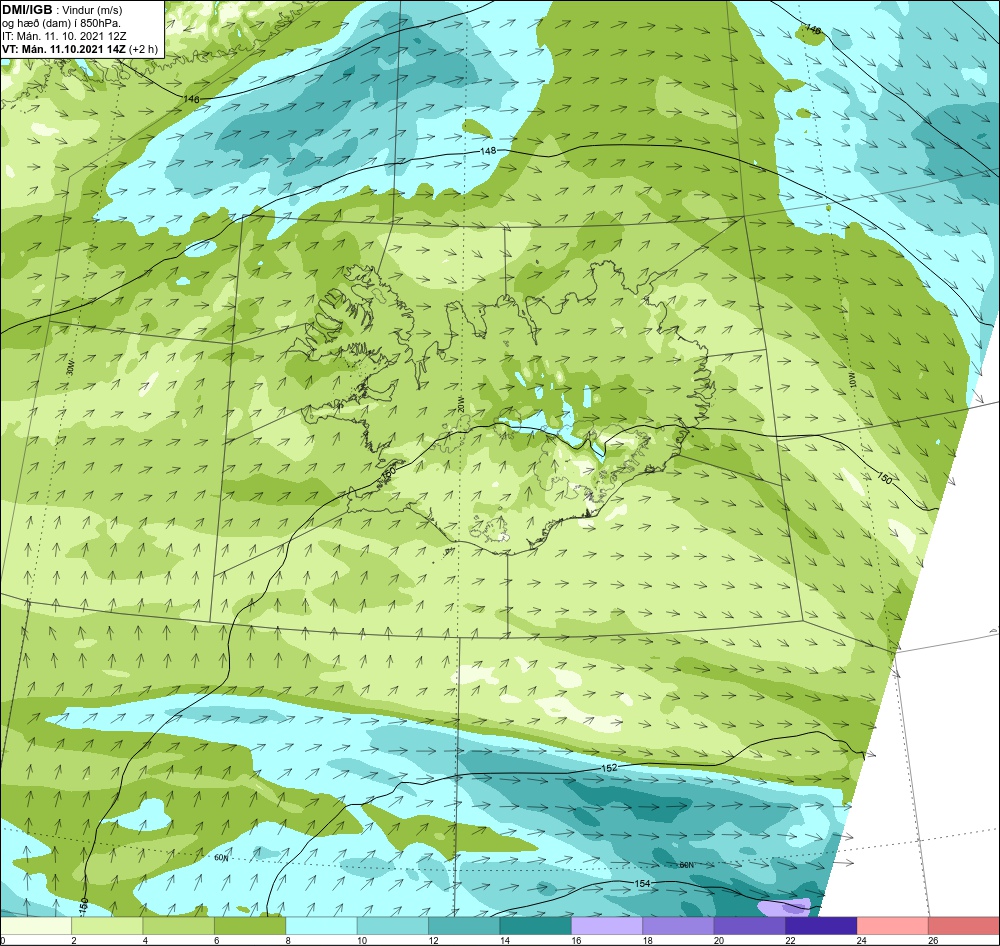
Task: Click the 0–2 m/s palest yellow legend swatch
Action: click(36, 926)
